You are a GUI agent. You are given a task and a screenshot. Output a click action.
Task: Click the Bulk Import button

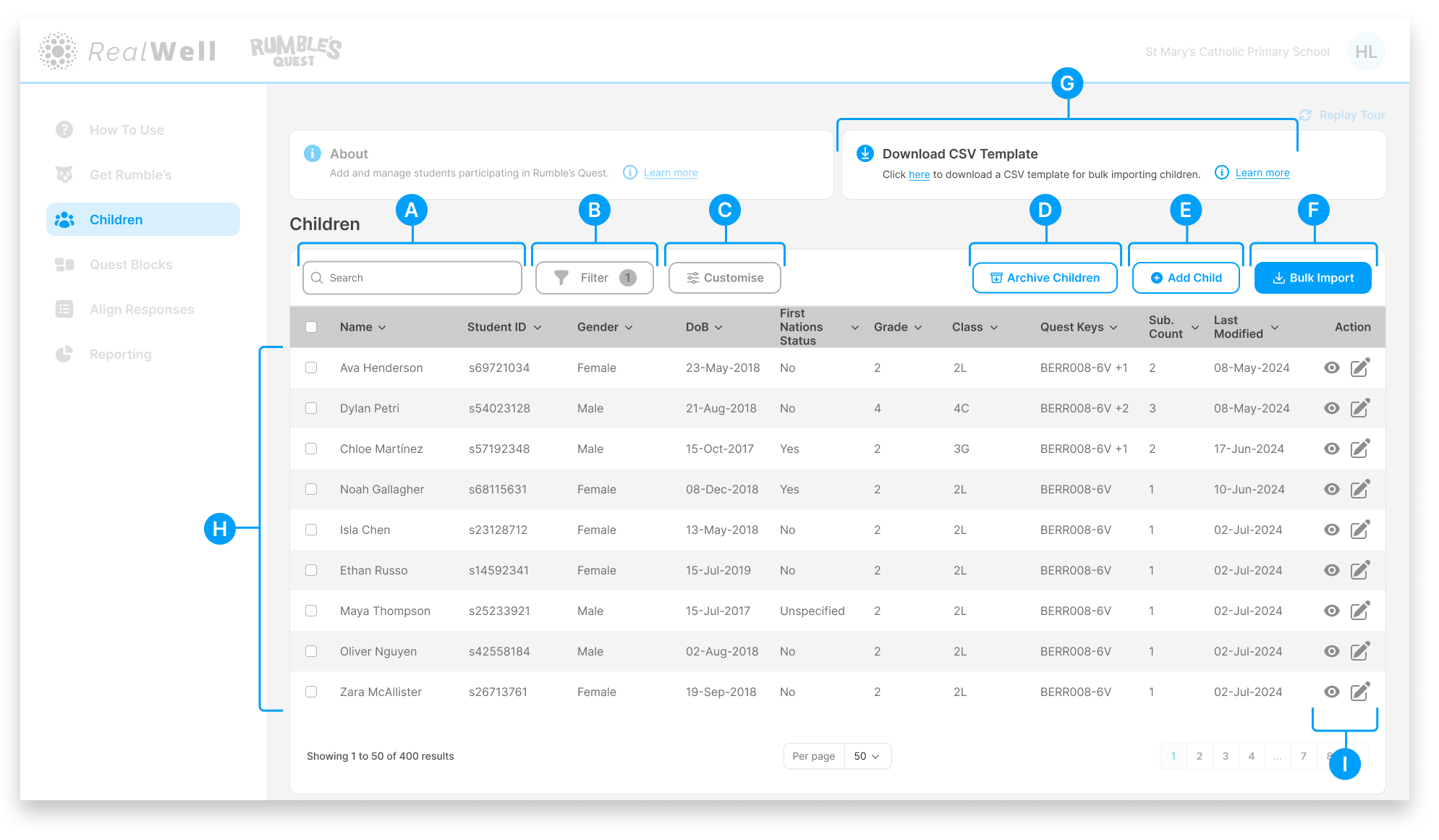coord(1312,278)
